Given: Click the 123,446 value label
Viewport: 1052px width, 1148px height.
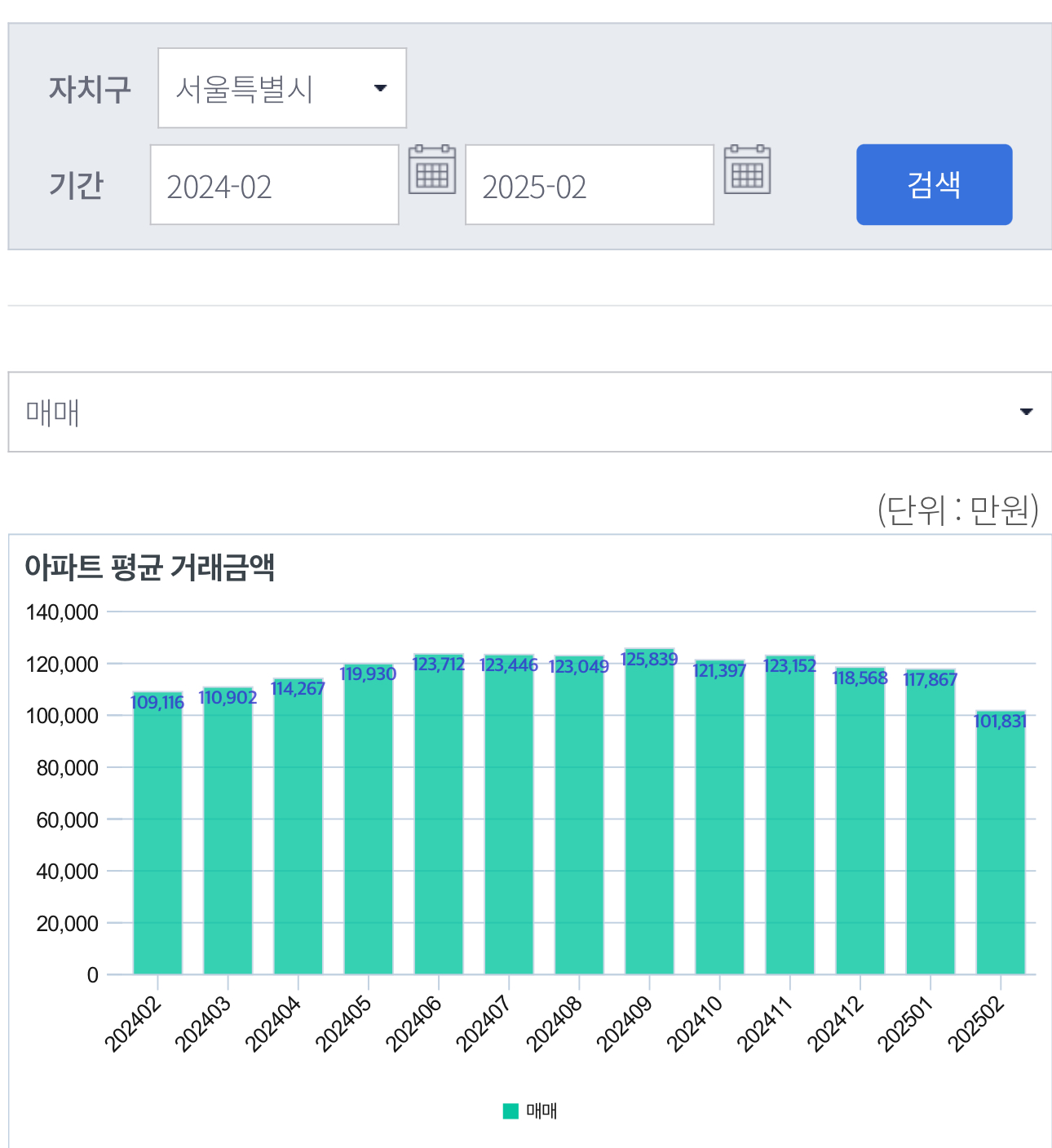Looking at the screenshot, I should [509, 665].
